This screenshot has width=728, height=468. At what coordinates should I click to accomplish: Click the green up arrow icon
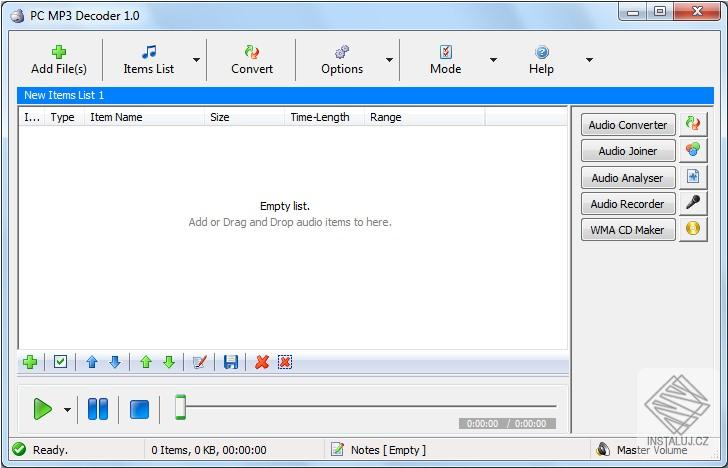click(x=146, y=362)
